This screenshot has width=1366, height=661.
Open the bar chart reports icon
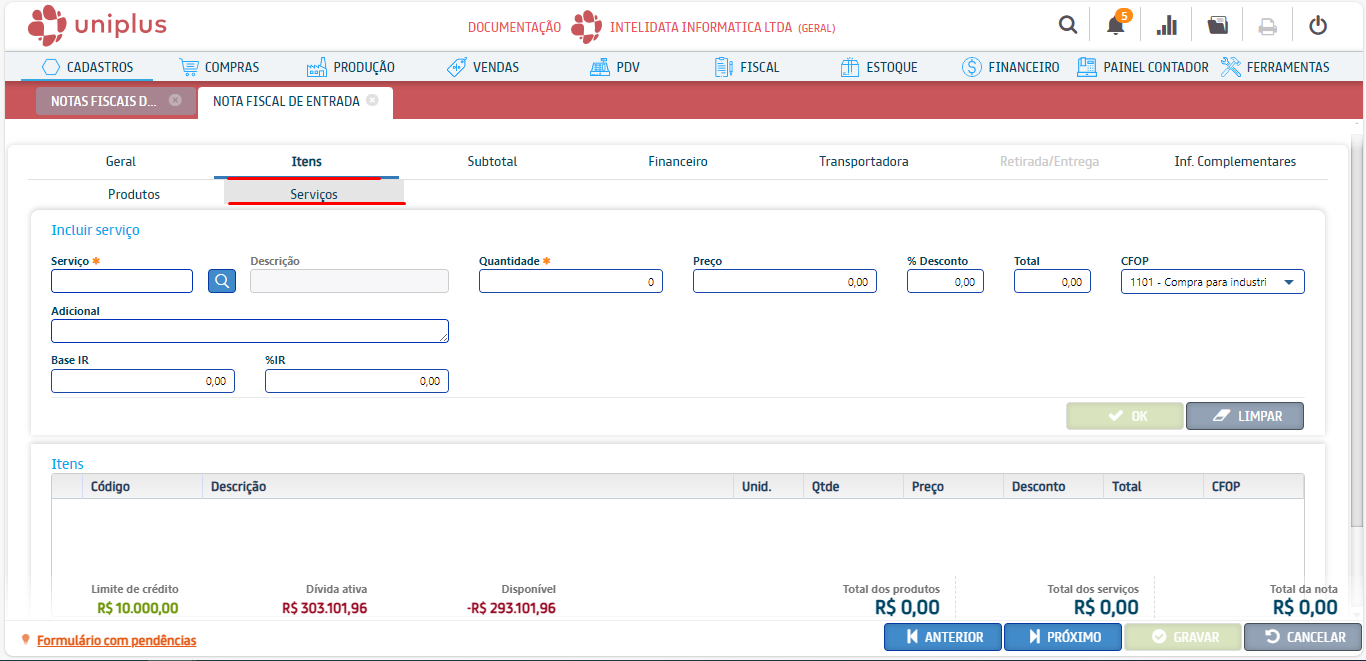point(1166,25)
